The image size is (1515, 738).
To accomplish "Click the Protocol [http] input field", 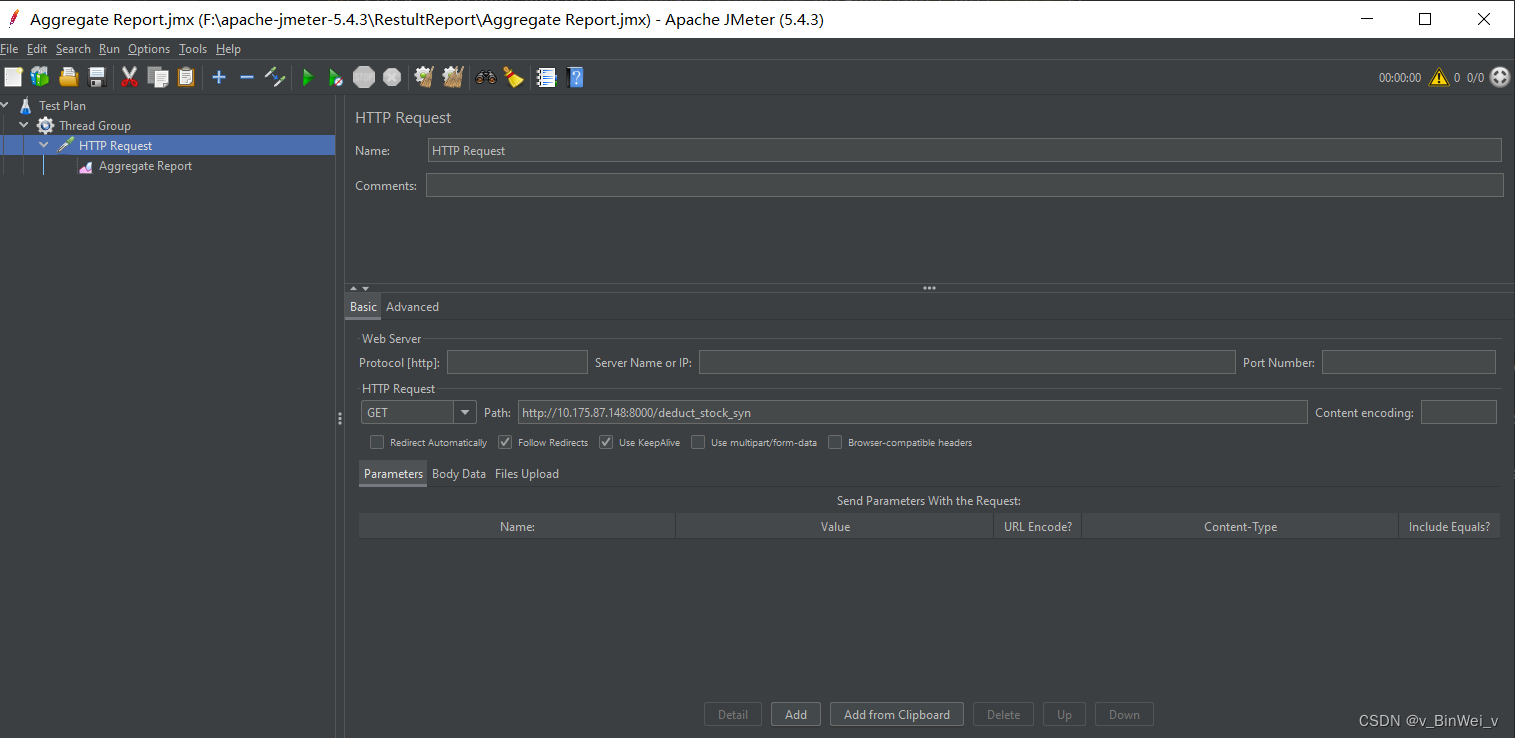I will click(x=517, y=362).
